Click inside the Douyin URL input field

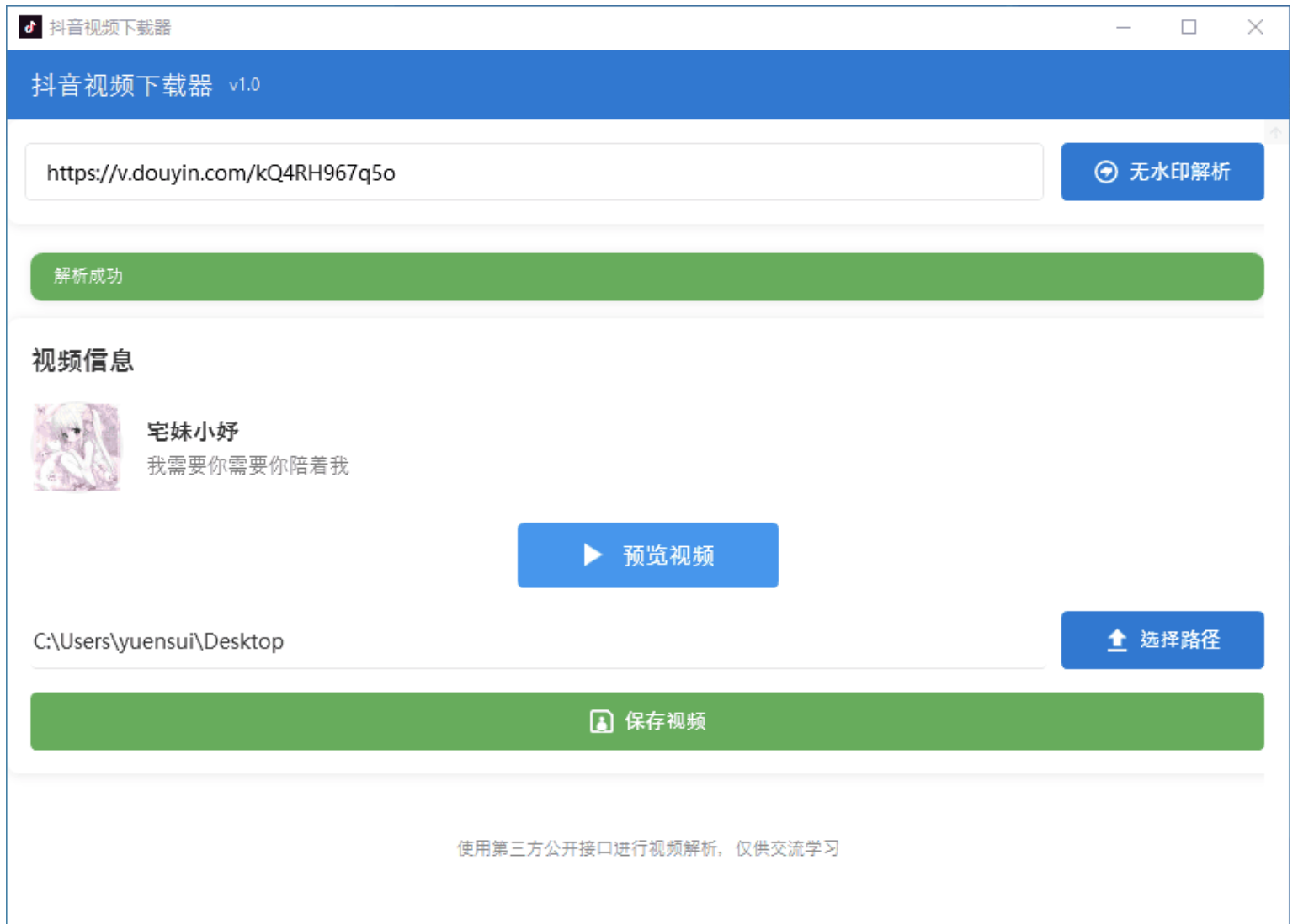(534, 172)
